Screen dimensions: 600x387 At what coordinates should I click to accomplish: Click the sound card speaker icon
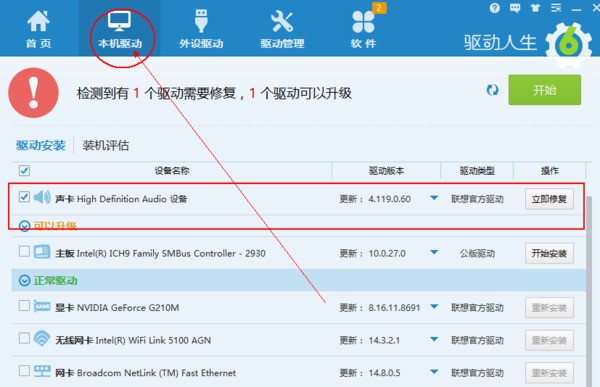click(x=42, y=198)
